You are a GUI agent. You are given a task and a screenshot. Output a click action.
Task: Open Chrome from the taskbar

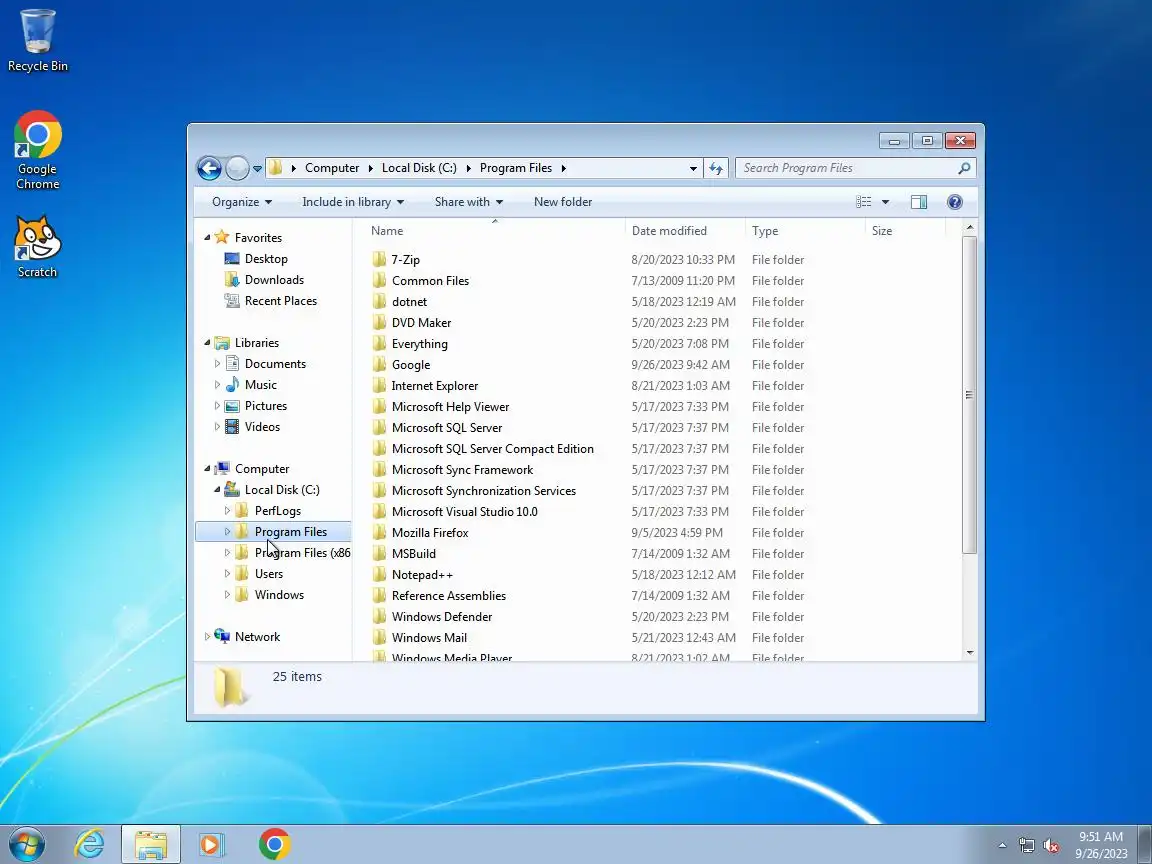click(x=275, y=844)
